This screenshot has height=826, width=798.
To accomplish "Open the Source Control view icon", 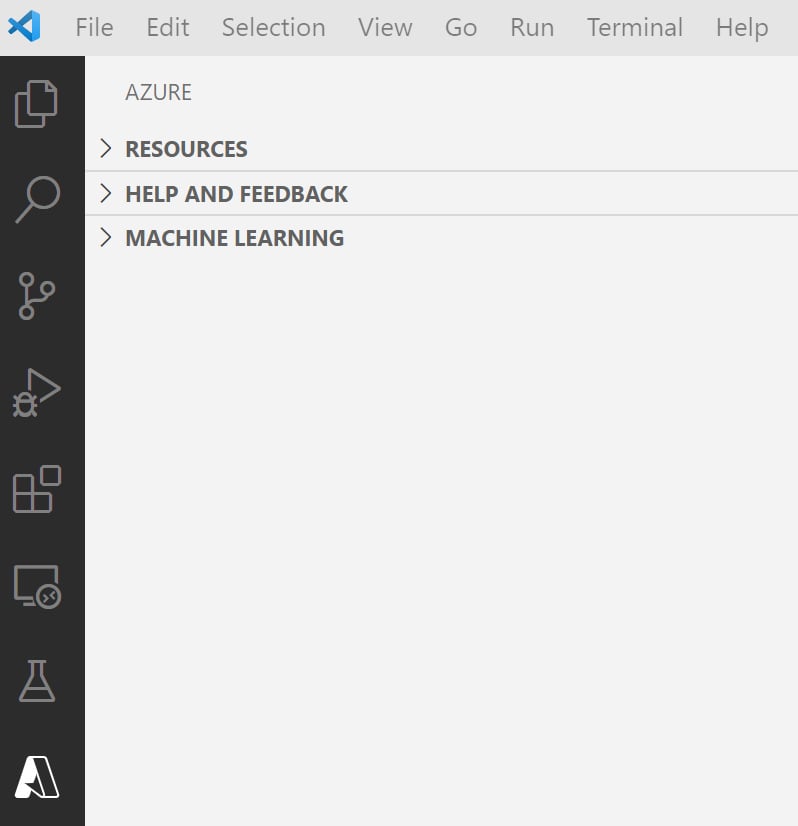I will point(36,296).
